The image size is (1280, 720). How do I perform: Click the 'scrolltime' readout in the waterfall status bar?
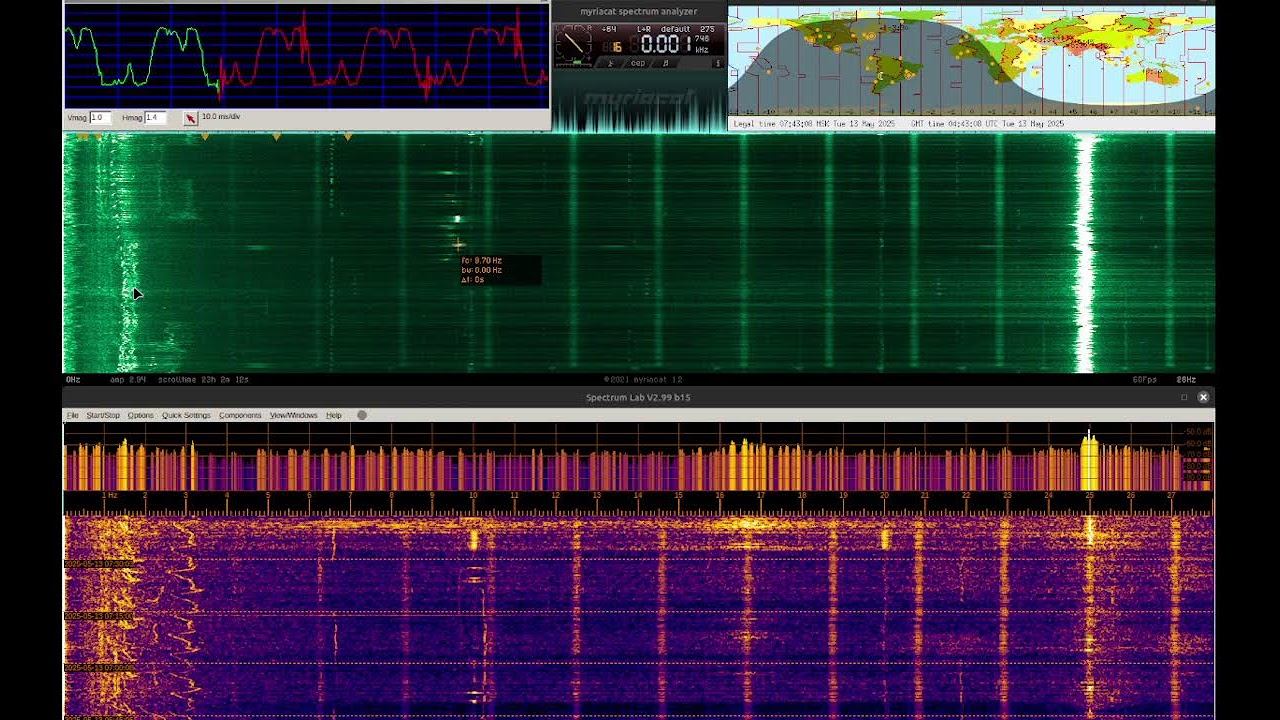click(x=203, y=380)
